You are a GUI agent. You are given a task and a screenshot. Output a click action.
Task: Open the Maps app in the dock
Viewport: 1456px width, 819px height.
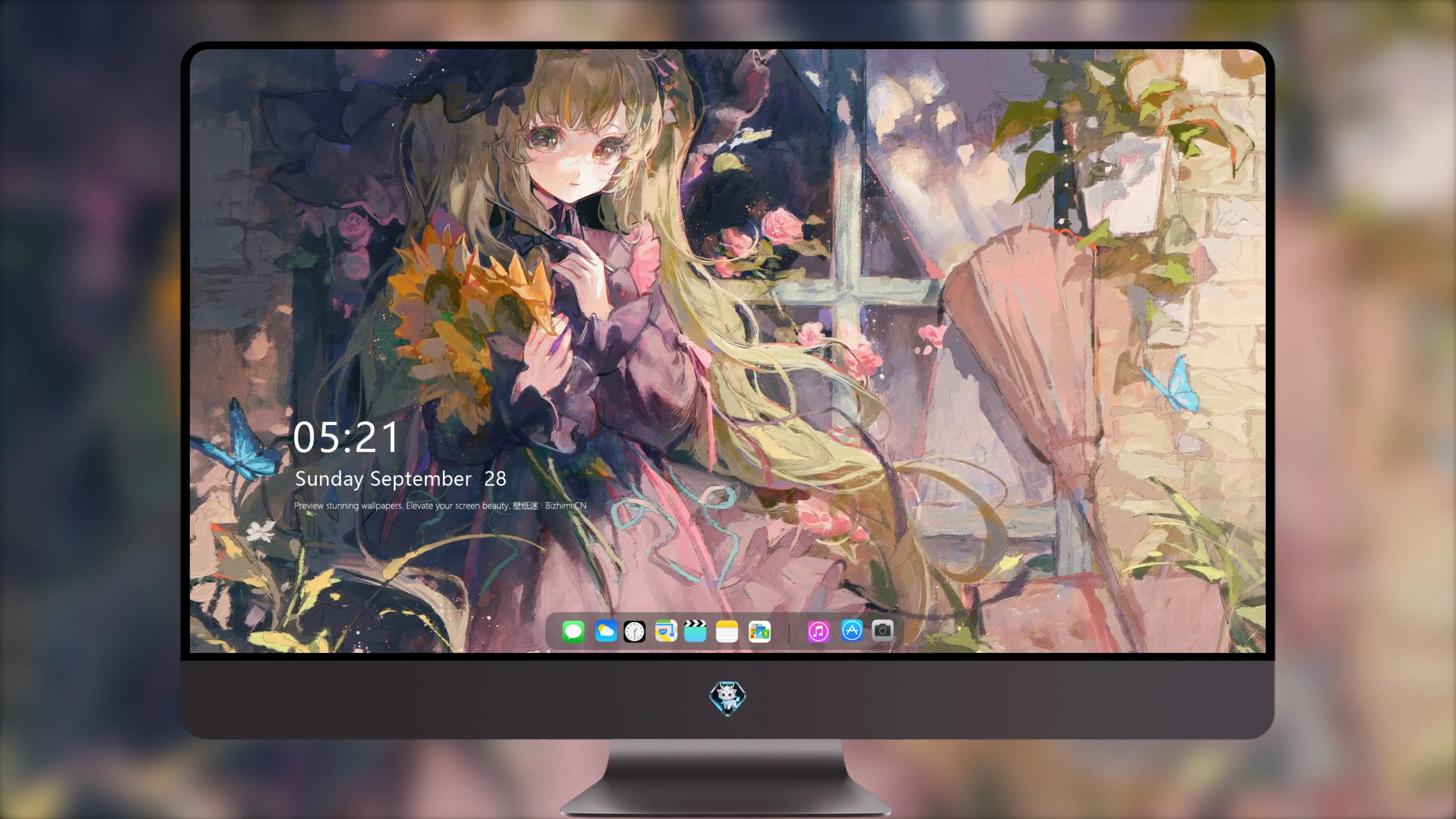[666, 631]
